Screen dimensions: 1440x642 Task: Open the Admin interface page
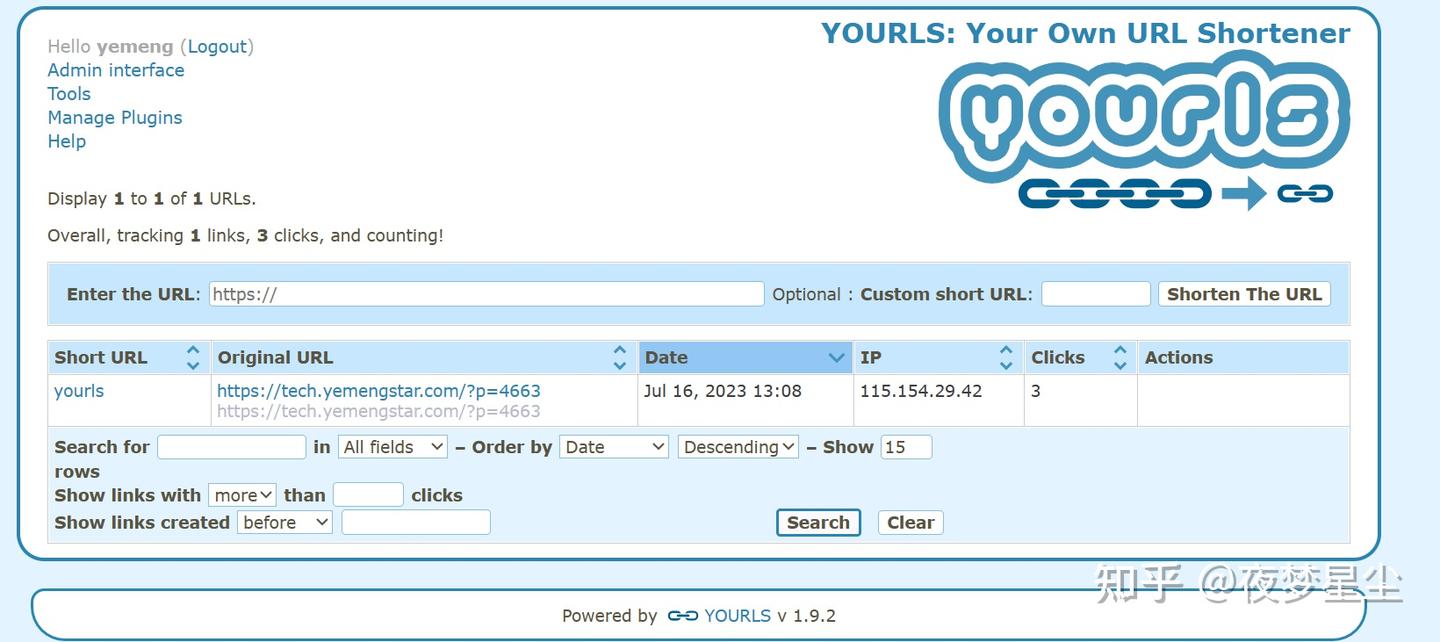point(115,70)
